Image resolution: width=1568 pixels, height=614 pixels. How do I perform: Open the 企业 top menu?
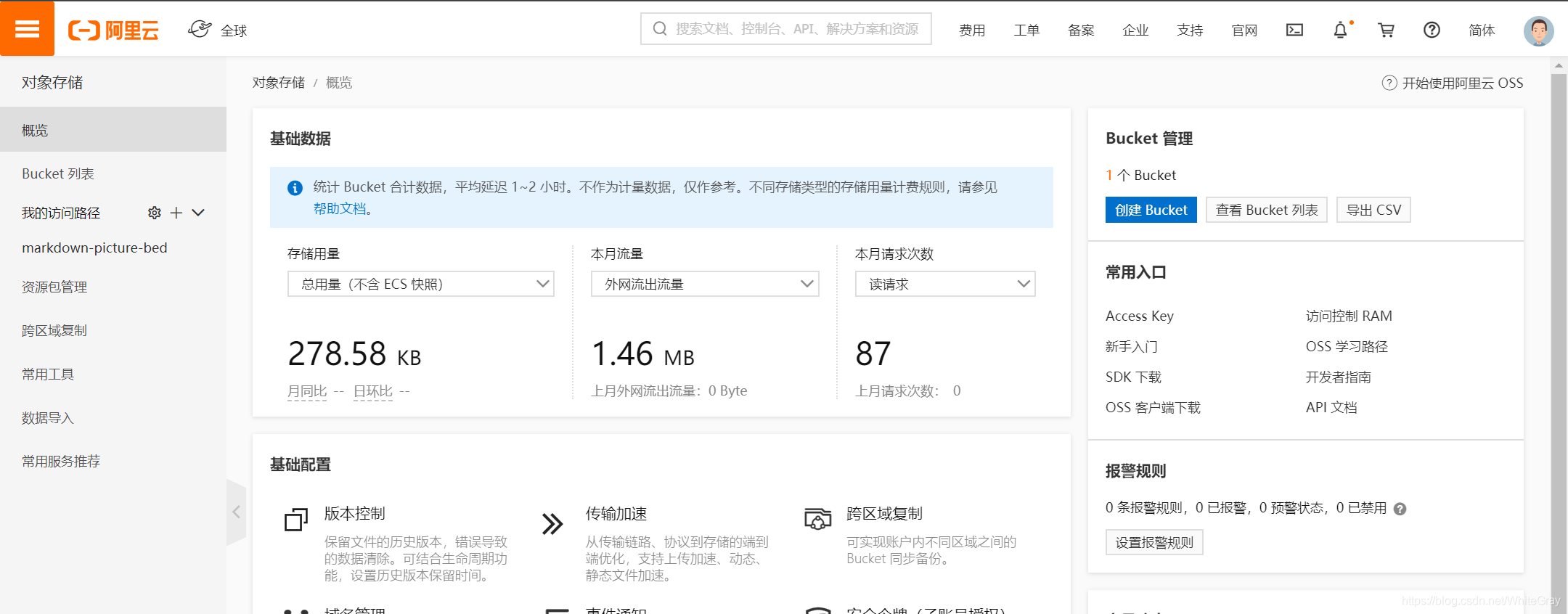[x=1135, y=30]
